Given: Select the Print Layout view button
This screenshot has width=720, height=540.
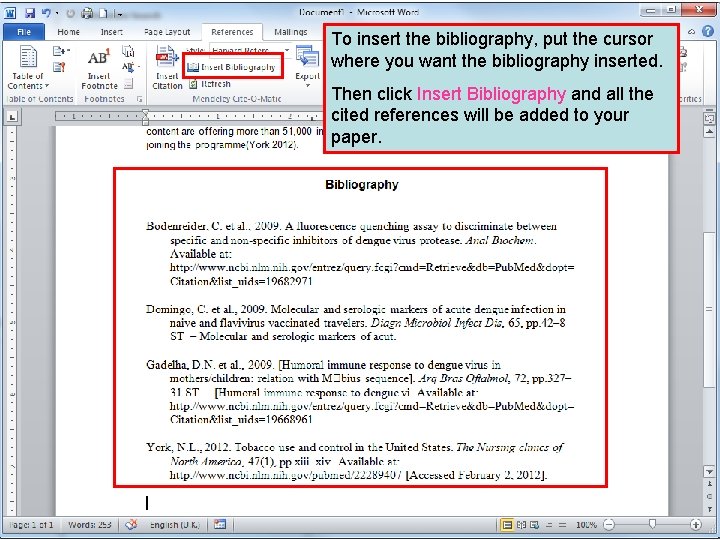Looking at the screenshot, I should [507, 524].
